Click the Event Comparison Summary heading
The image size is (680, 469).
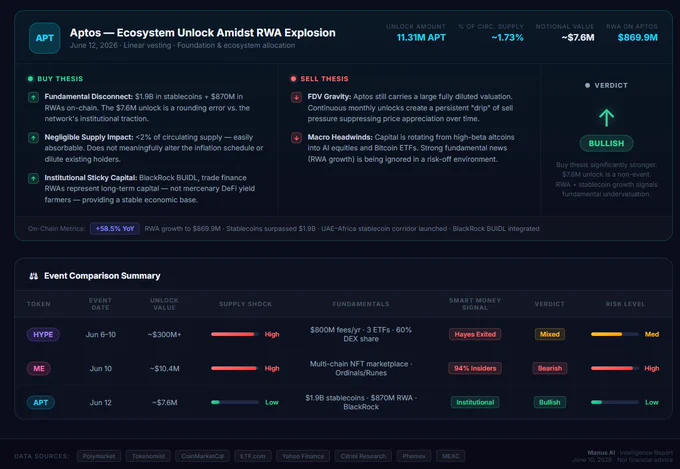102,276
